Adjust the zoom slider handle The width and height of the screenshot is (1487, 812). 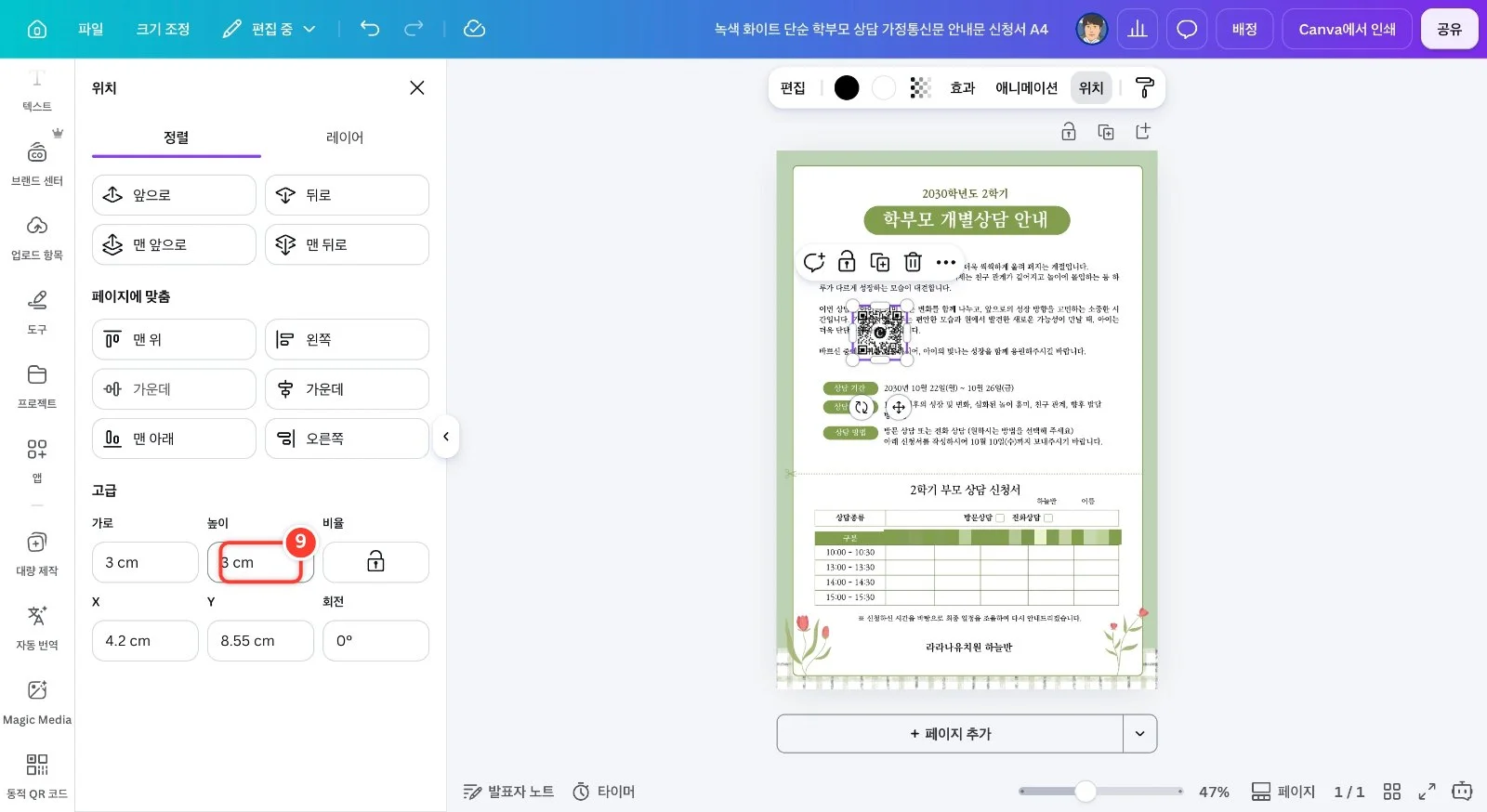[1086, 792]
